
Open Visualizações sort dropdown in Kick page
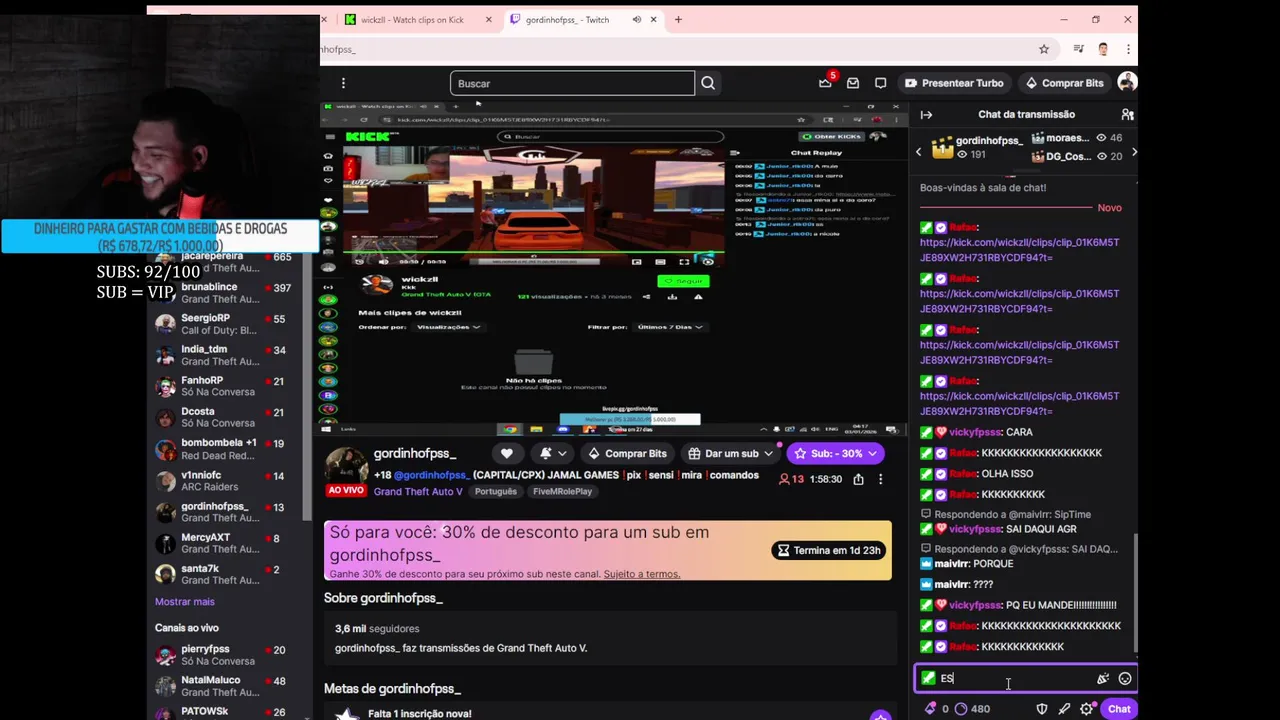(x=448, y=327)
